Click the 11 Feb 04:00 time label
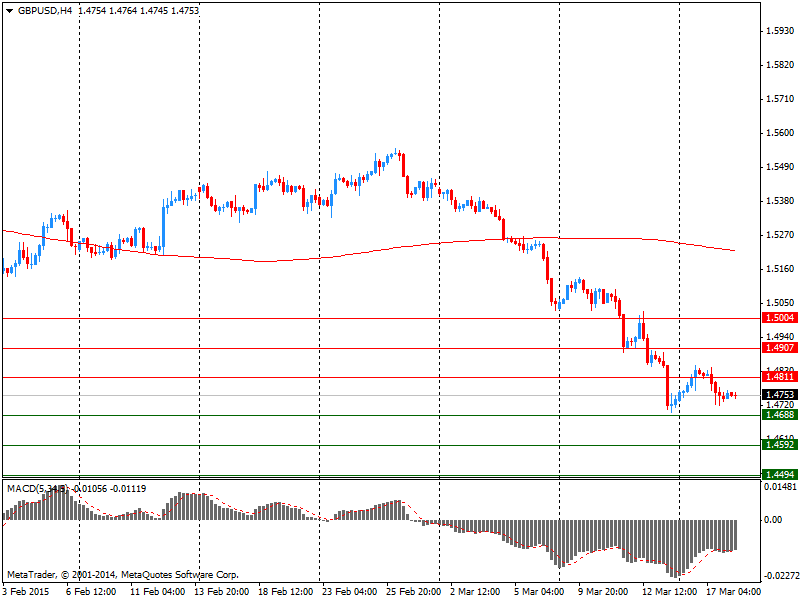Viewport: 800px width, 600px height. point(157,591)
